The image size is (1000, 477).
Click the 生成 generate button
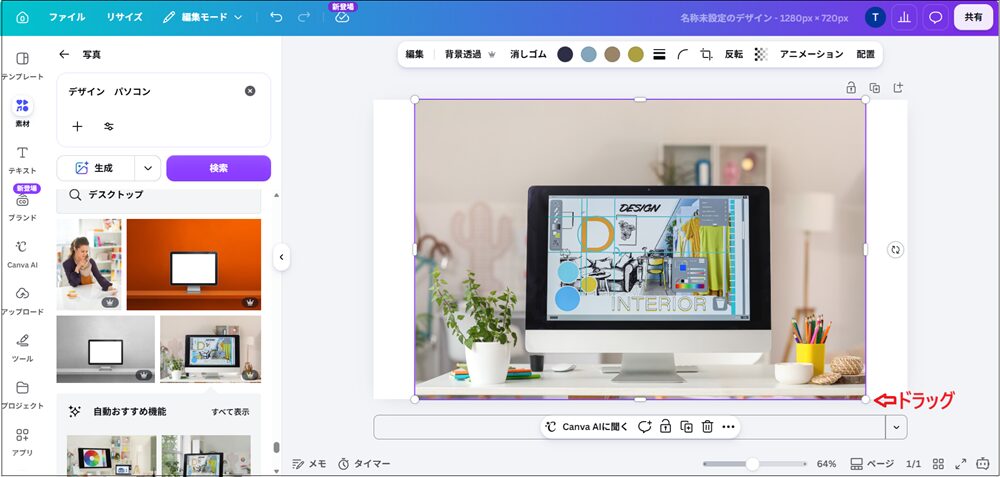coord(96,168)
